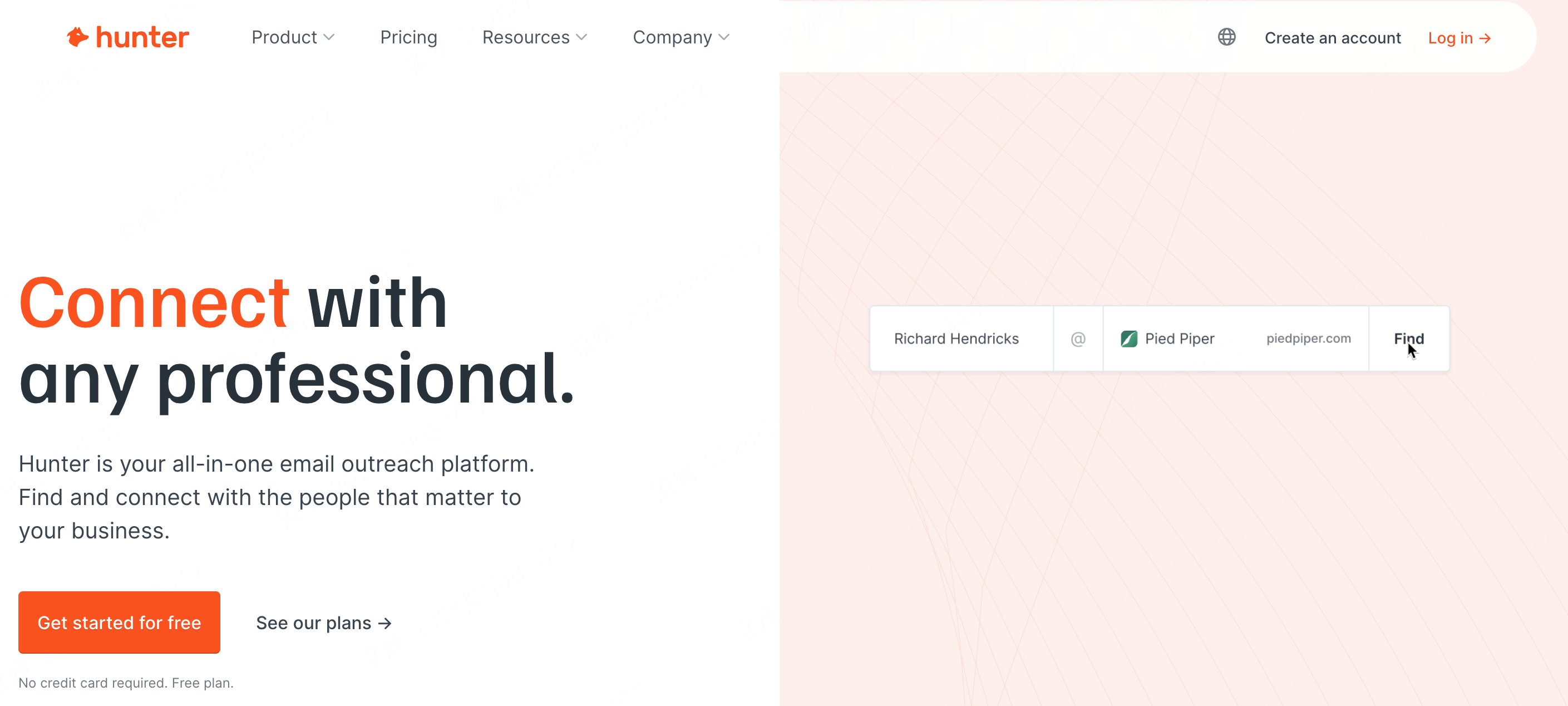Click Create an account link
This screenshot has width=1568, height=706.
[1333, 38]
